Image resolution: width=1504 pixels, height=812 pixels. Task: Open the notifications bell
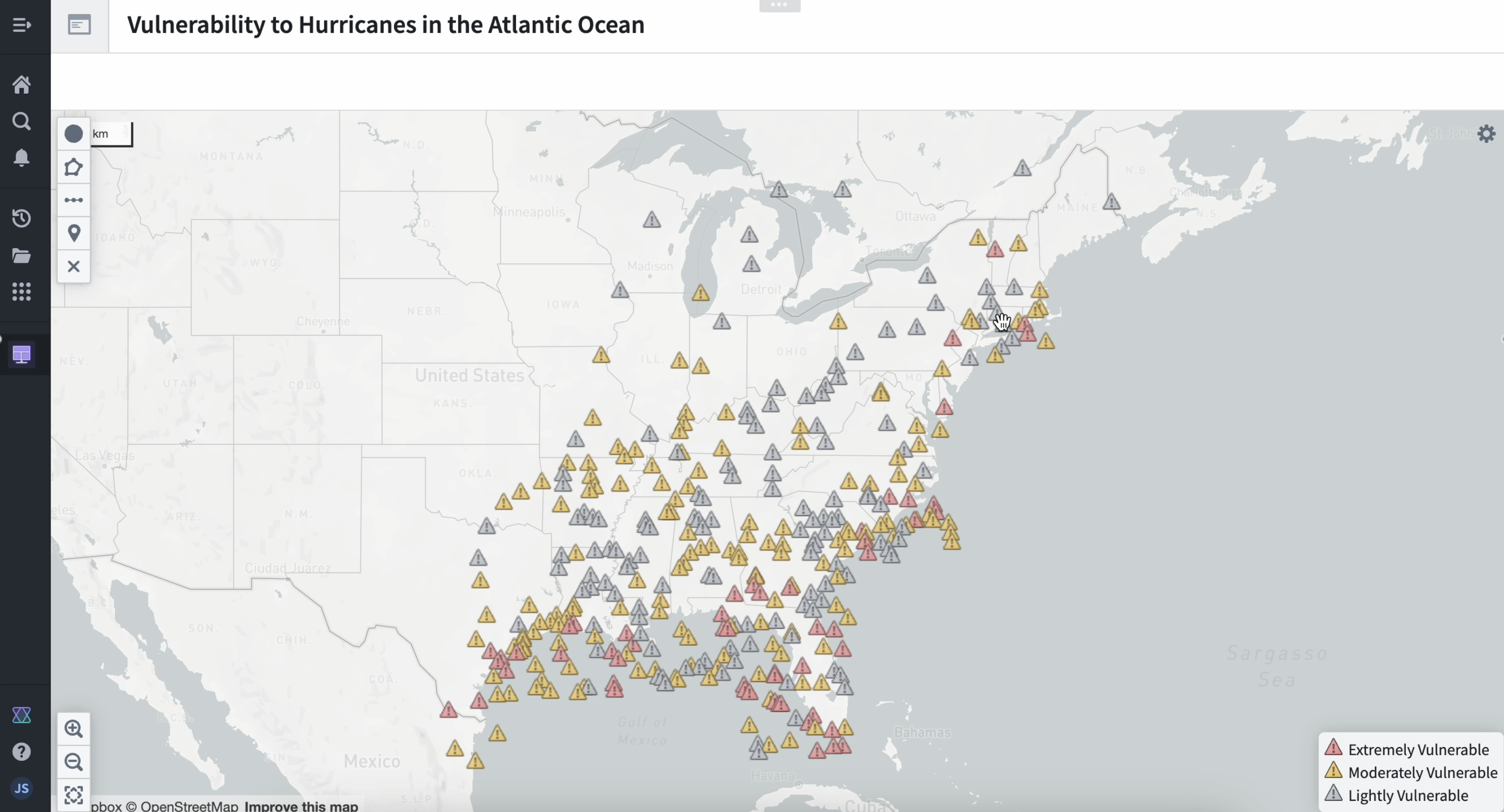point(22,157)
